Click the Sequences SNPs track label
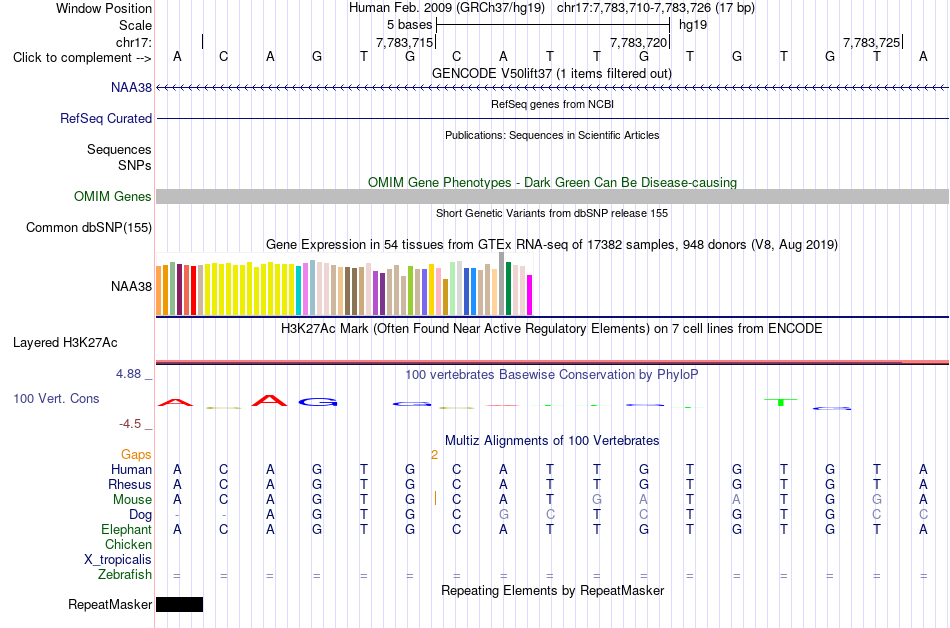Viewport: 950px width, 628px height. (x=119, y=157)
